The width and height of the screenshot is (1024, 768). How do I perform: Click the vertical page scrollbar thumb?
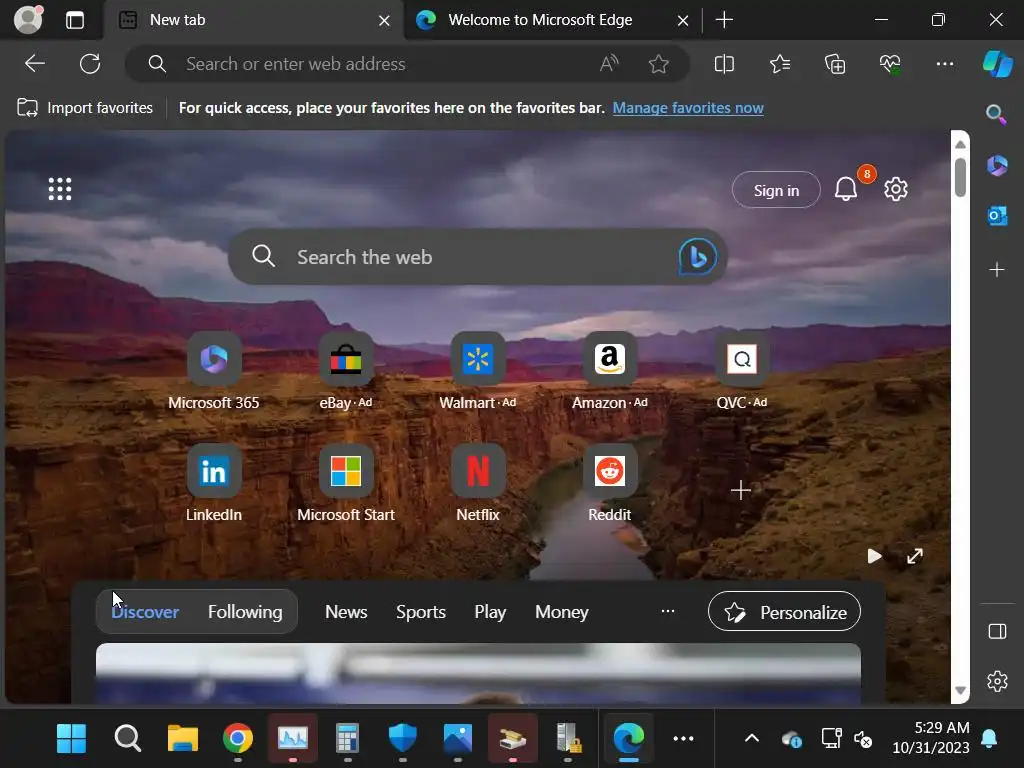click(960, 176)
